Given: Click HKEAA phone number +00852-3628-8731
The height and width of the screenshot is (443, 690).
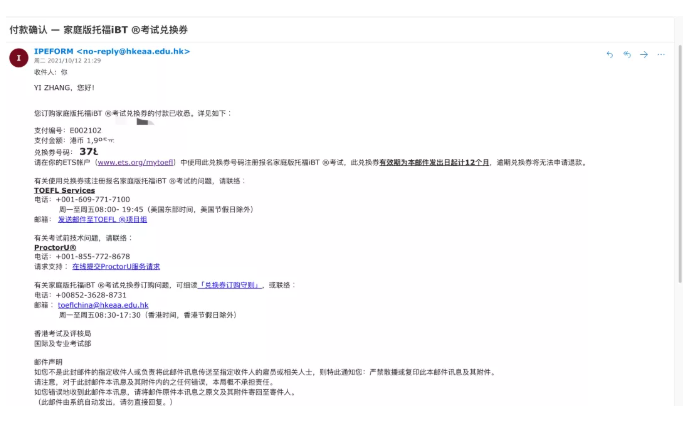Looking at the screenshot, I should pyautogui.click(x=90, y=295).
